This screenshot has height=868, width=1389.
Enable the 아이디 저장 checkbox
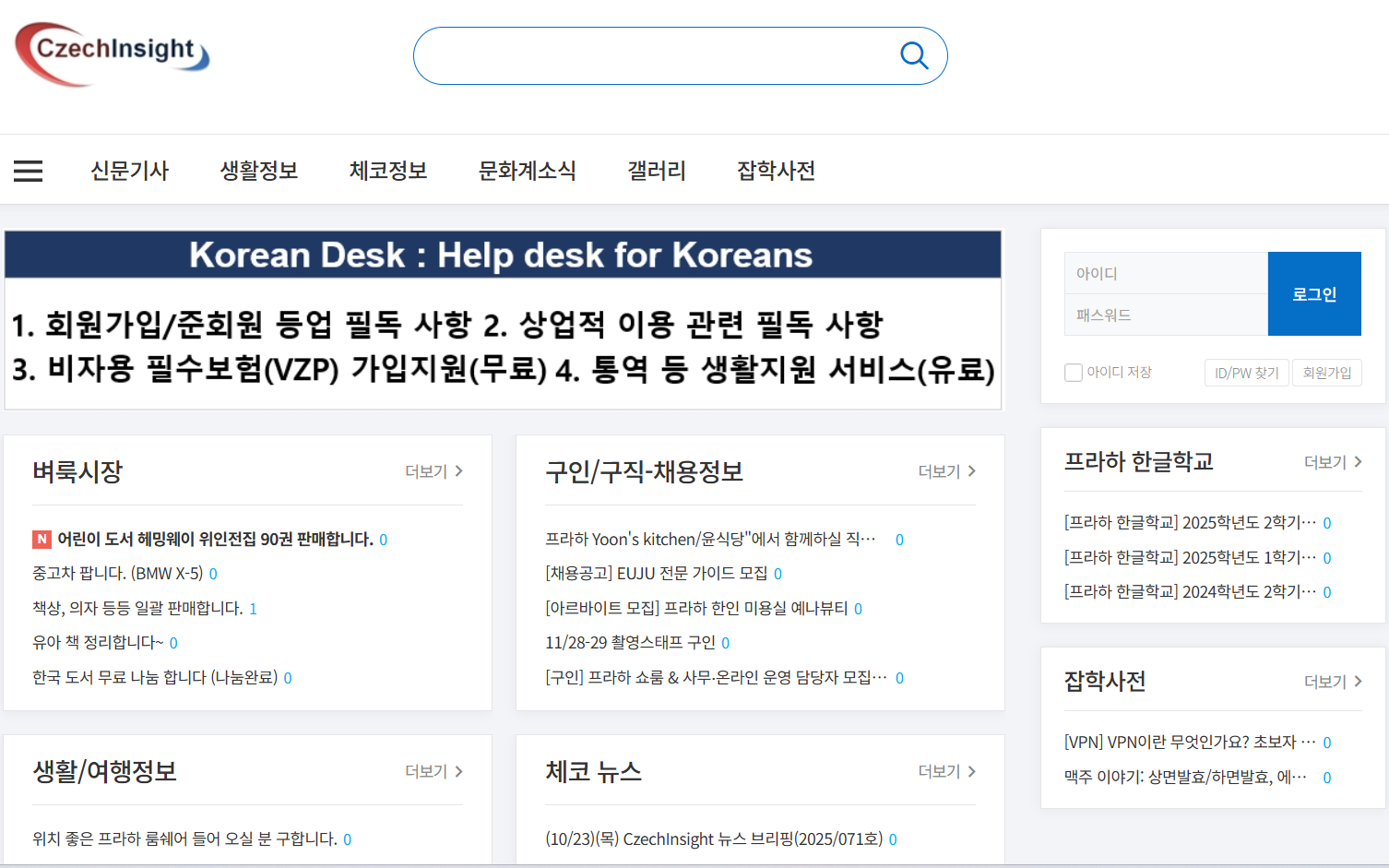(1074, 373)
